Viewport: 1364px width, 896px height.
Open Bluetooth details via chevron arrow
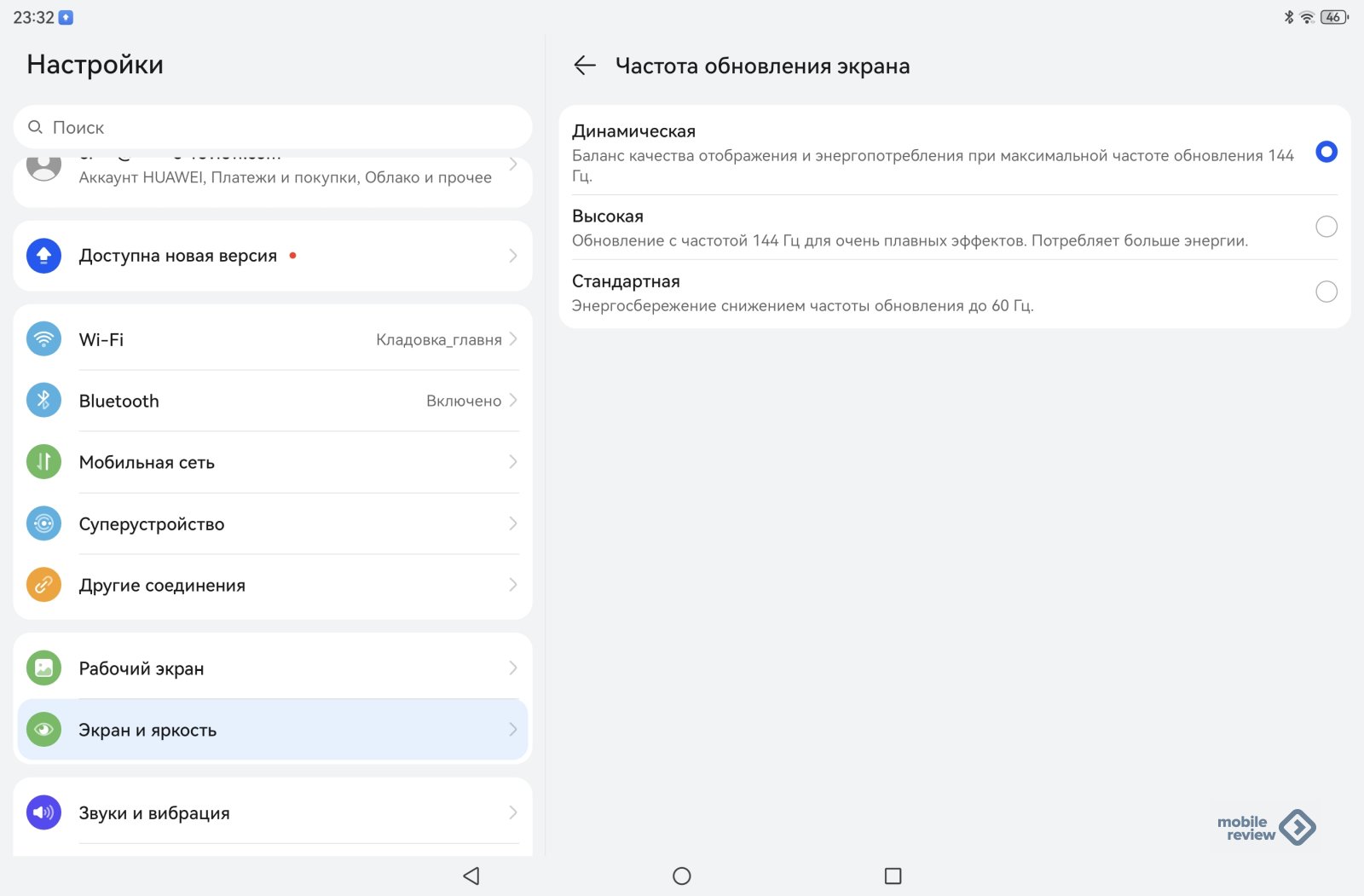pyautogui.click(x=513, y=401)
